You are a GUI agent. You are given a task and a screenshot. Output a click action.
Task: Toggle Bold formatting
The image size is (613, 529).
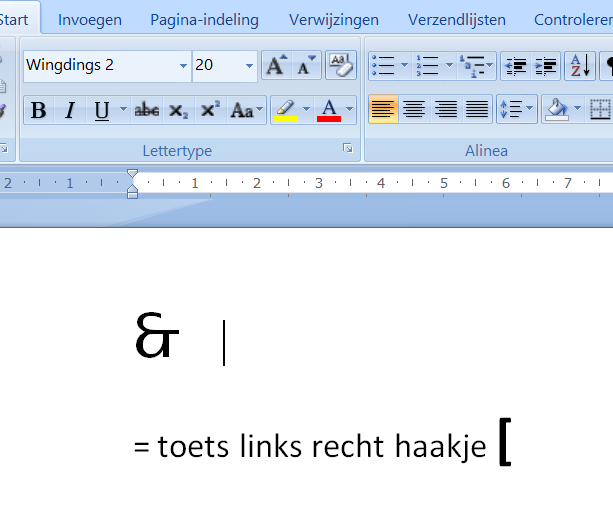click(x=39, y=110)
